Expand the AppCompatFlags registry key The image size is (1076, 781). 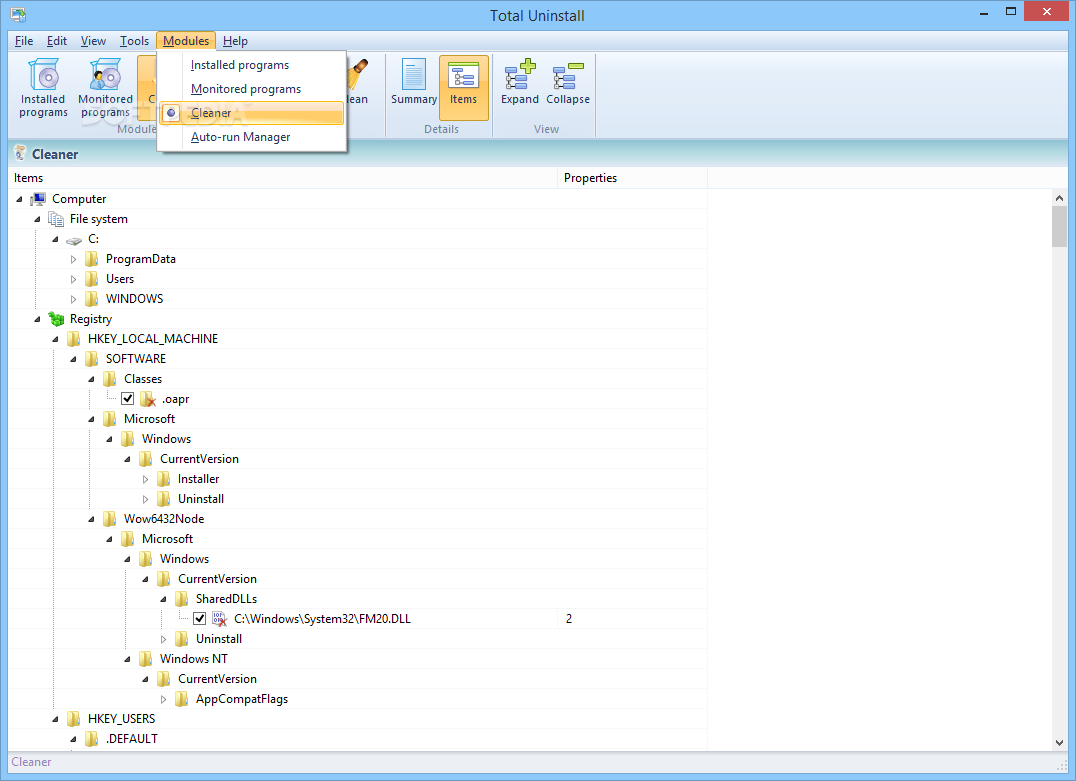pos(163,699)
